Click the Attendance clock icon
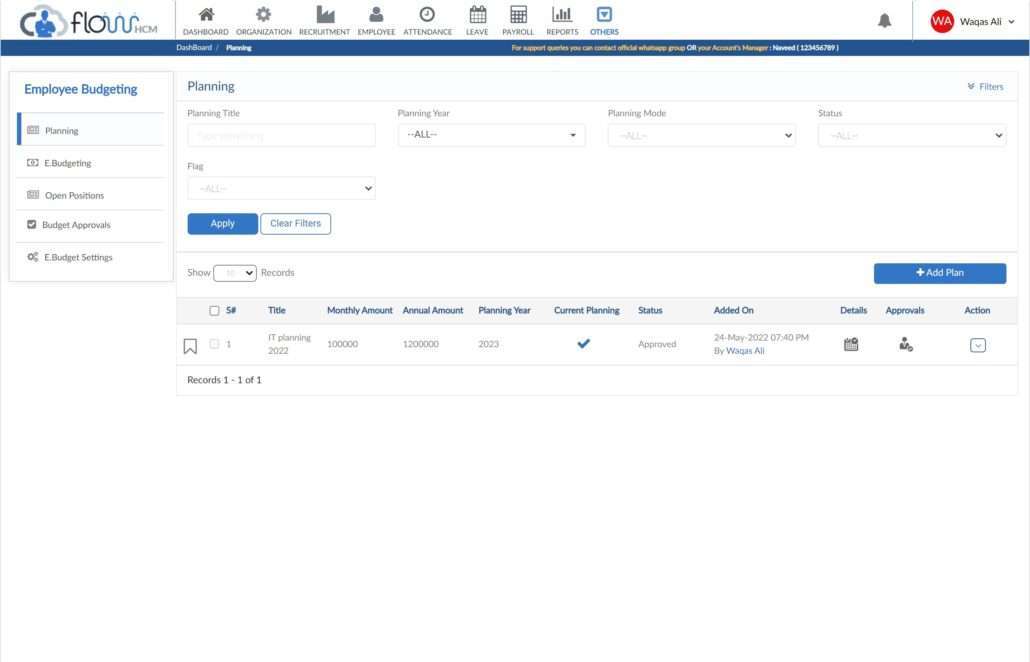The image size is (1030, 662). (x=427, y=16)
